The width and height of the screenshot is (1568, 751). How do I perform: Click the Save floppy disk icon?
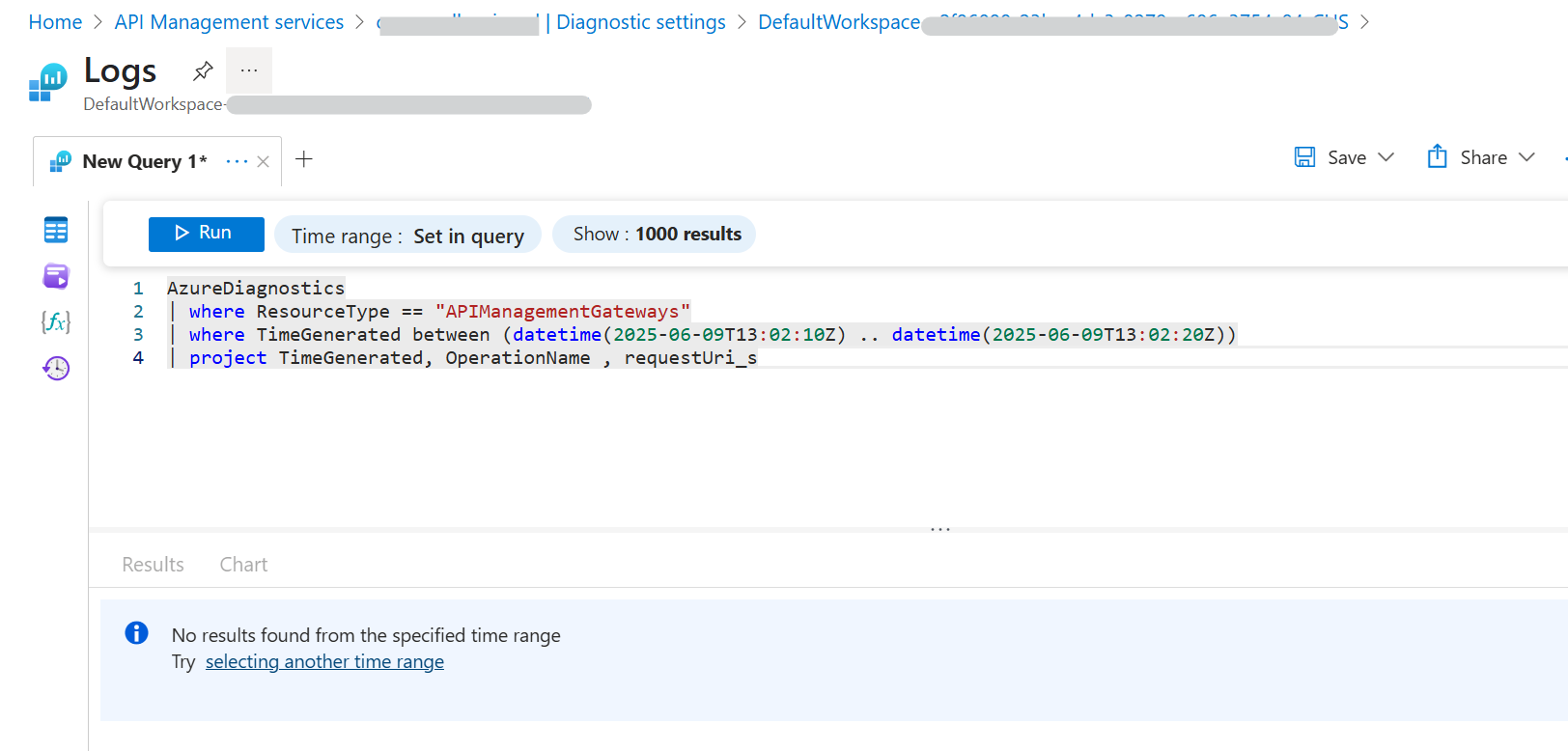tap(1304, 157)
